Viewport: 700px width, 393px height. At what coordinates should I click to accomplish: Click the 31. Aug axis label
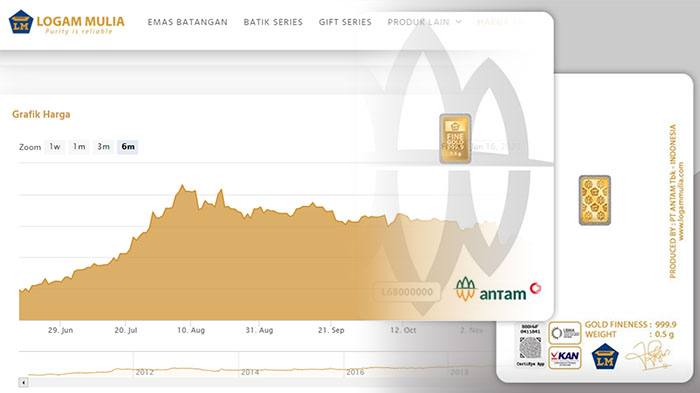click(x=259, y=330)
